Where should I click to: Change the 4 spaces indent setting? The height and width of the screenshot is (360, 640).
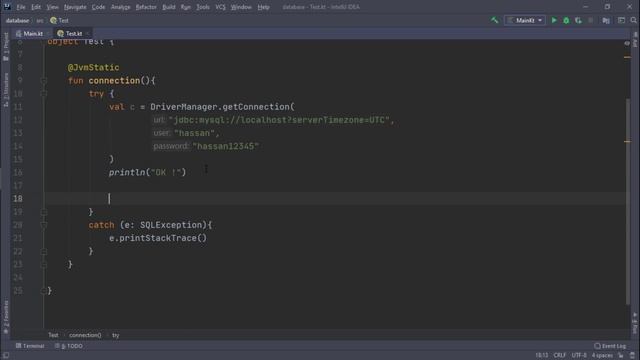[602, 356]
